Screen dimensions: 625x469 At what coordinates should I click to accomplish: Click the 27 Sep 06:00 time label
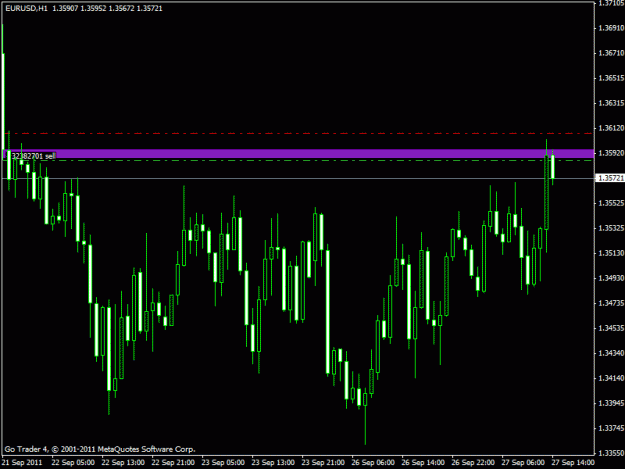click(x=523, y=463)
